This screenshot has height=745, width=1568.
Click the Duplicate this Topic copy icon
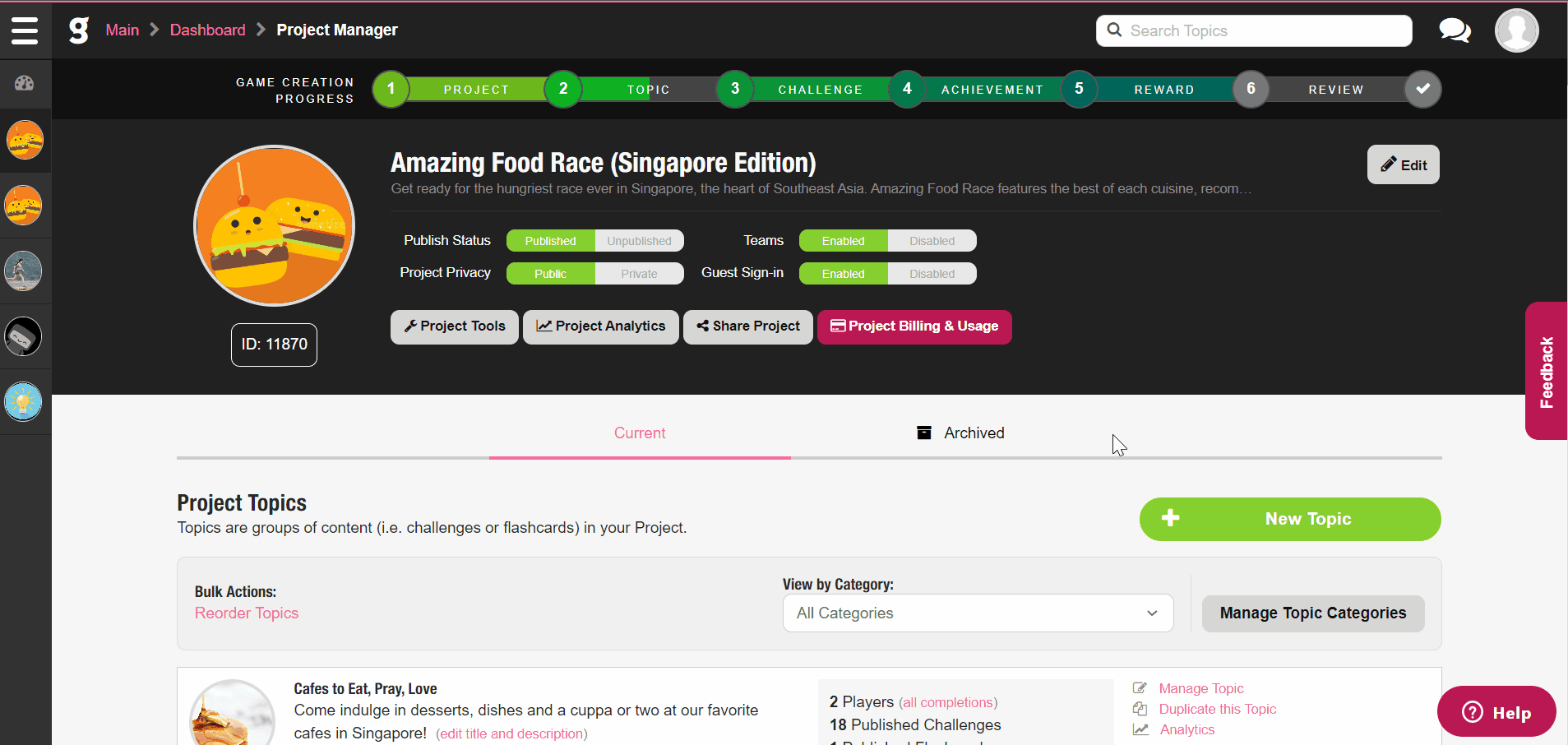point(1140,709)
